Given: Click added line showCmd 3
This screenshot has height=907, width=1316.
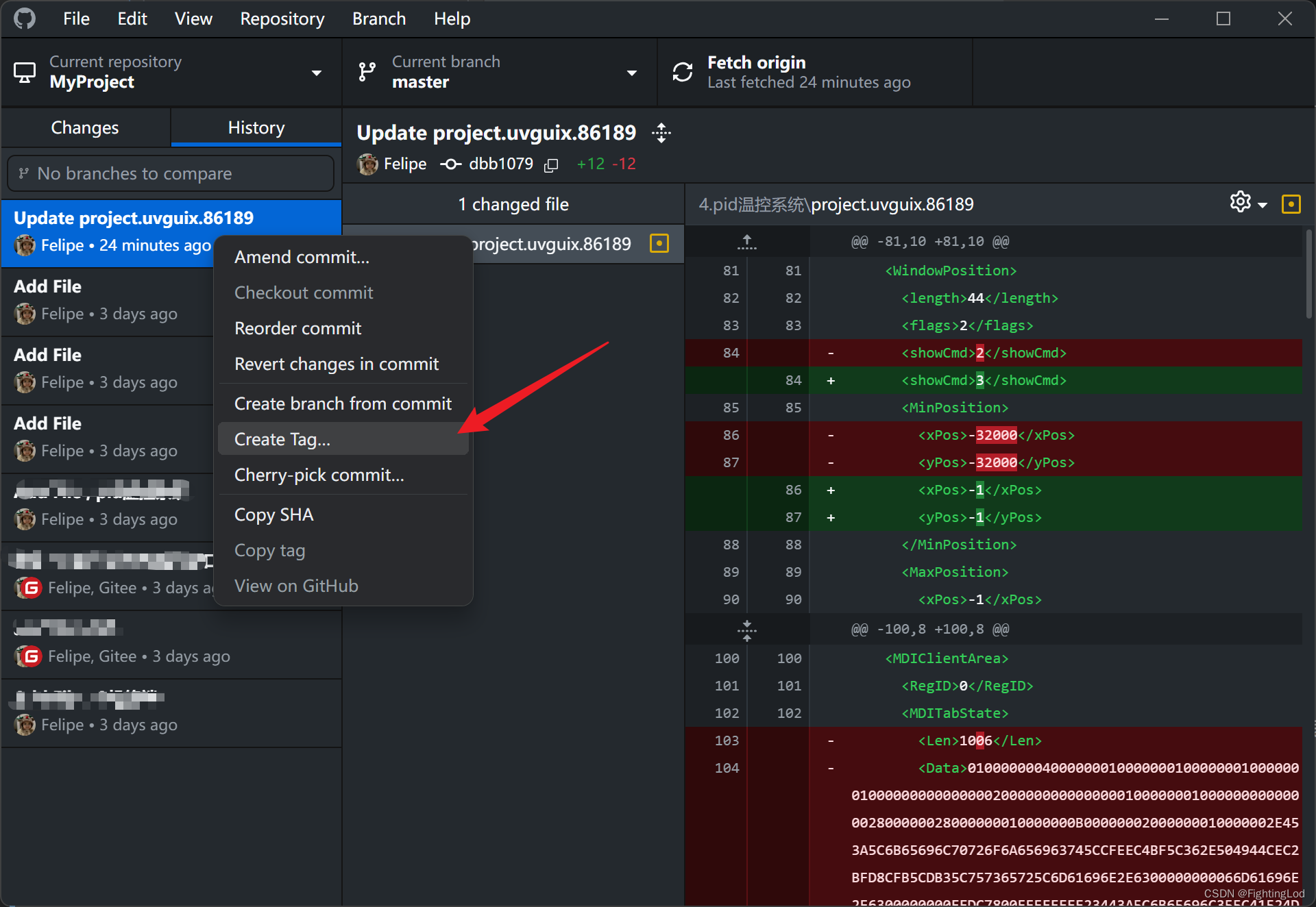Looking at the screenshot, I should click(993, 380).
